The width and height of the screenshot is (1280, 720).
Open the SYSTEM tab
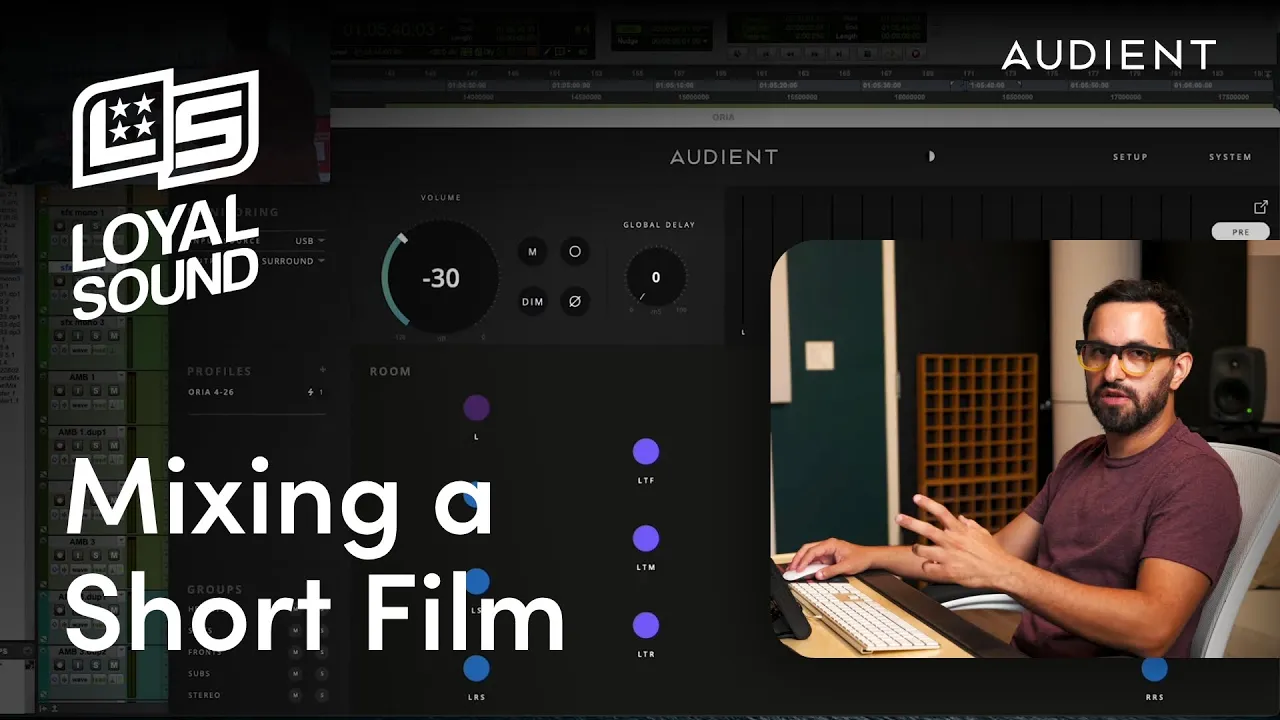click(1230, 157)
